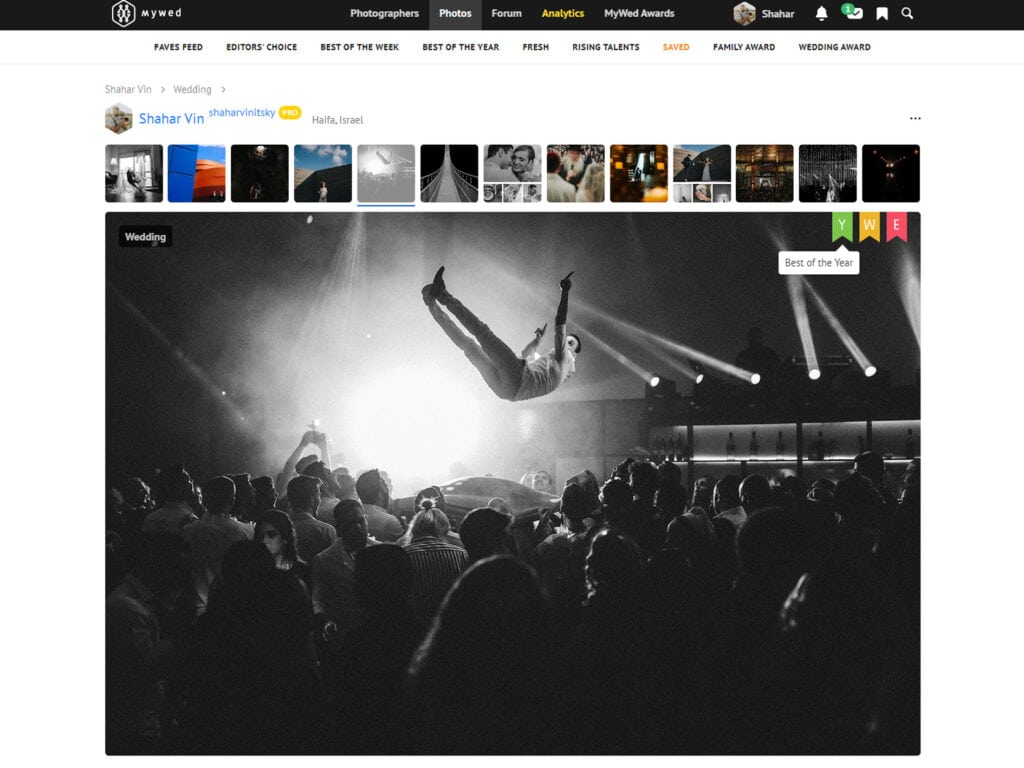Click the Wedding tag on photo
Viewport: 1024px width, 768px height.
coord(145,237)
